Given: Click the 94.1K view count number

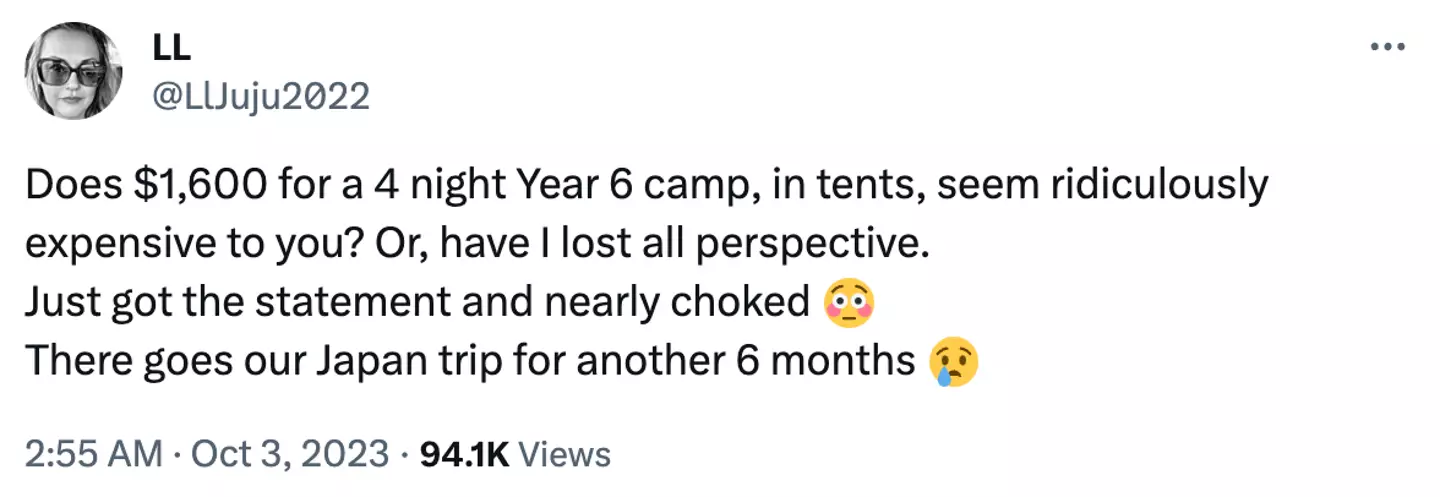Looking at the screenshot, I should 464,455.
